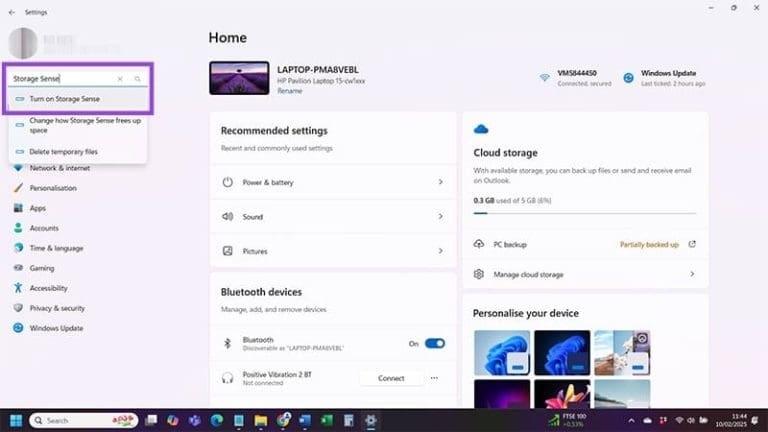The image size is (768, 432).
Task: Click the taskbar Search box
Action: [84, 420]
